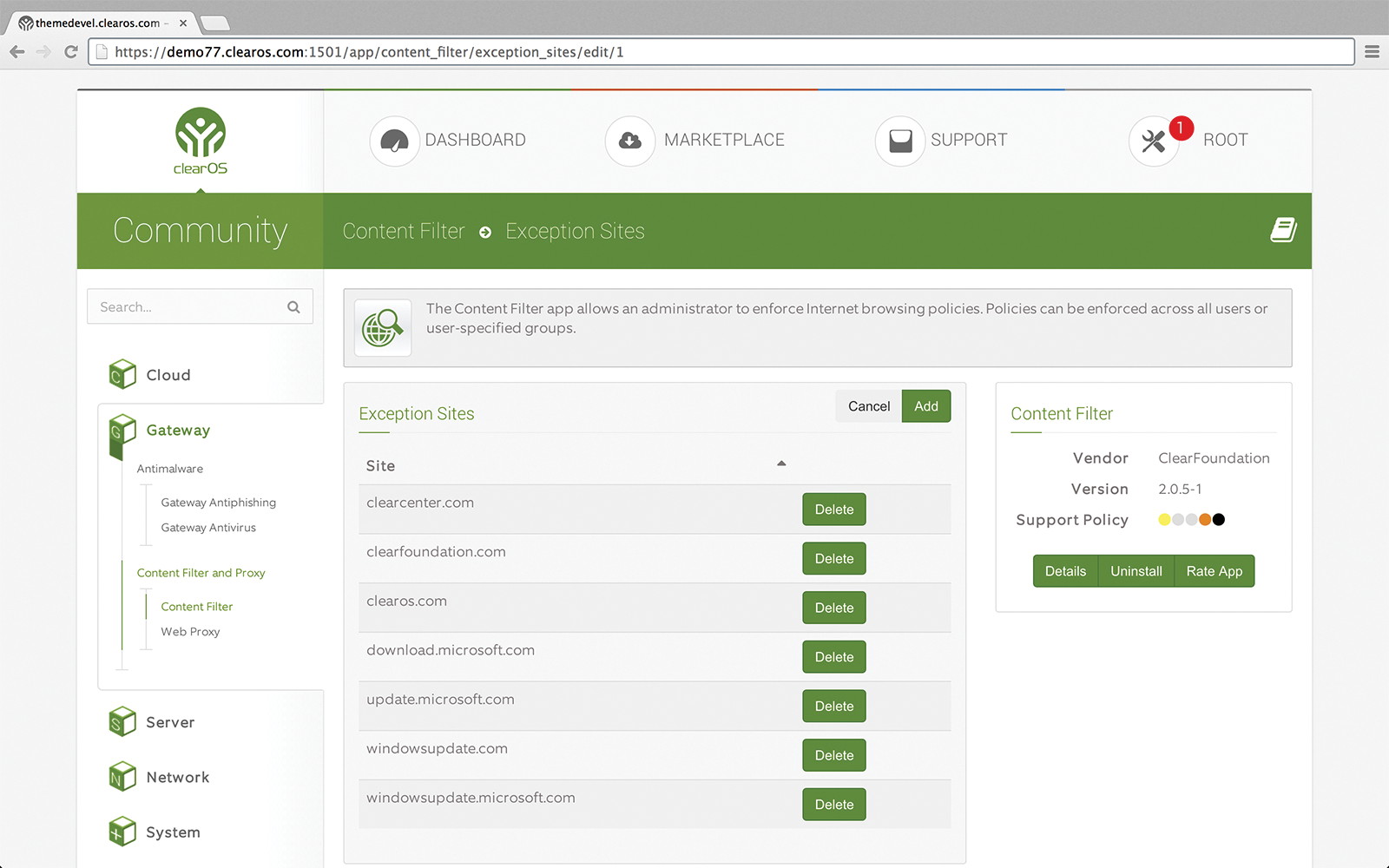
Task: Open Gateway Antivirus menu item
Action: [x=208, y=528]
